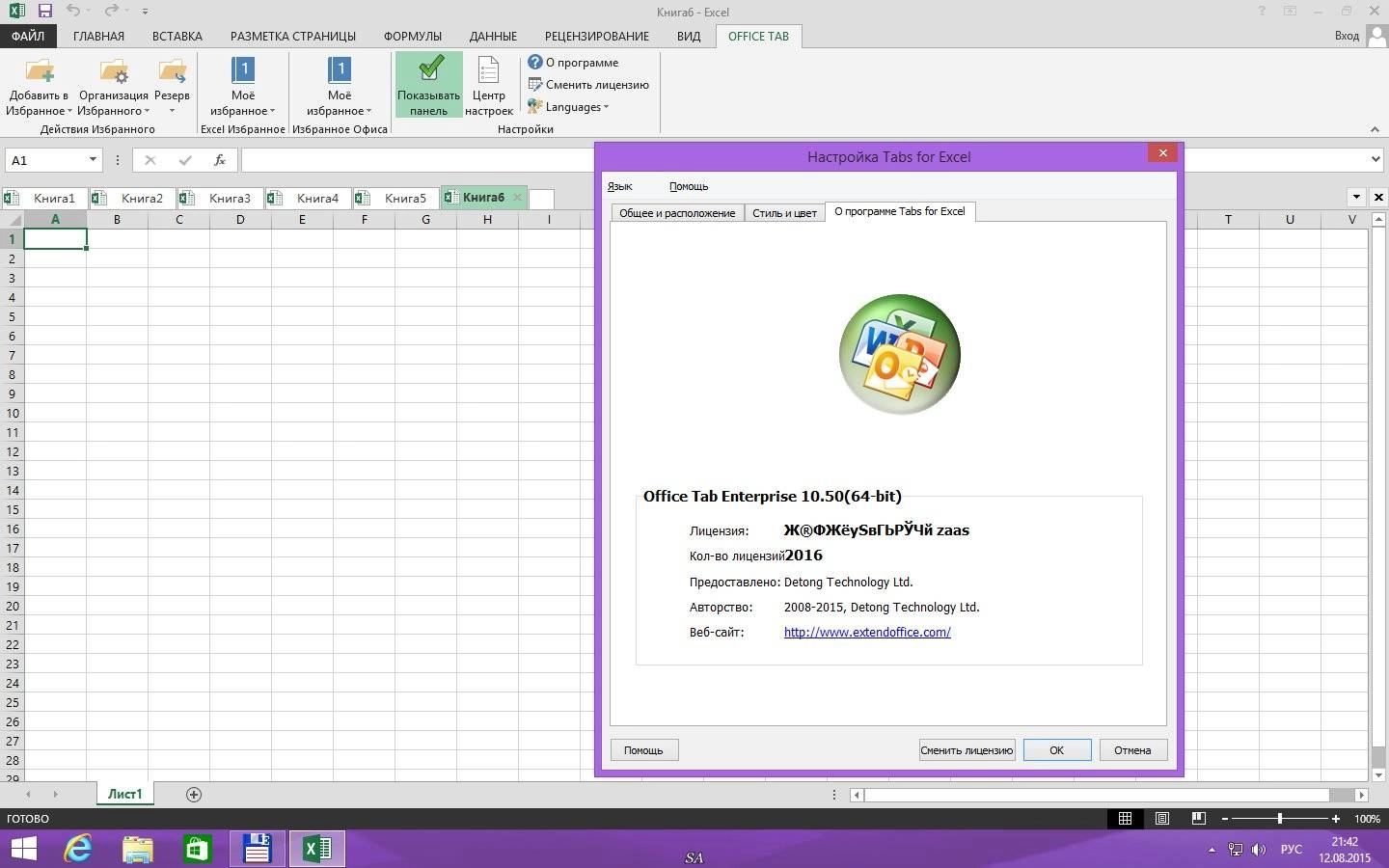Click the Сменить лицензию dialog button
The height and width of the screenshot is (868, 1389).
click(967, 750)
